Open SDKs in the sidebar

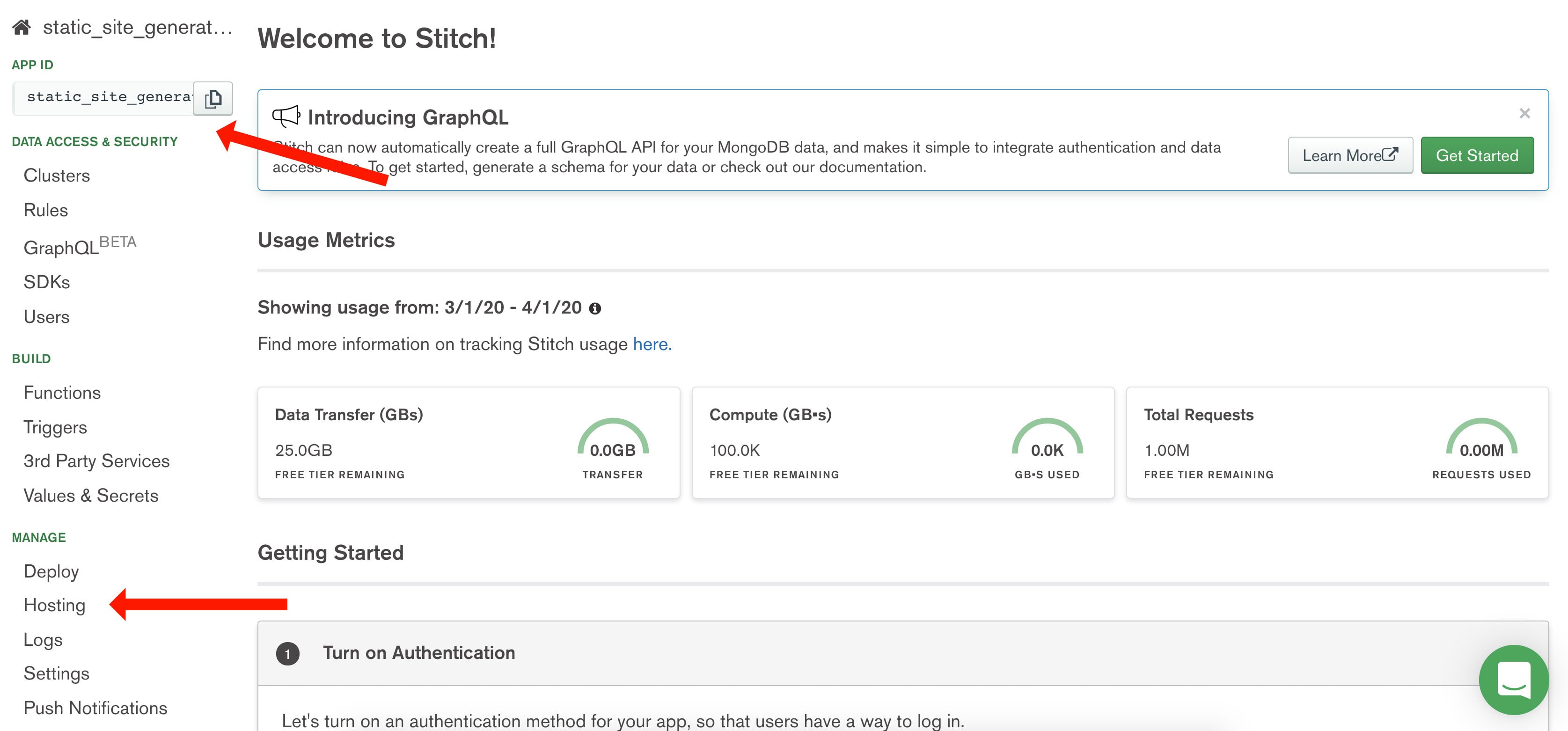(47, 282)
